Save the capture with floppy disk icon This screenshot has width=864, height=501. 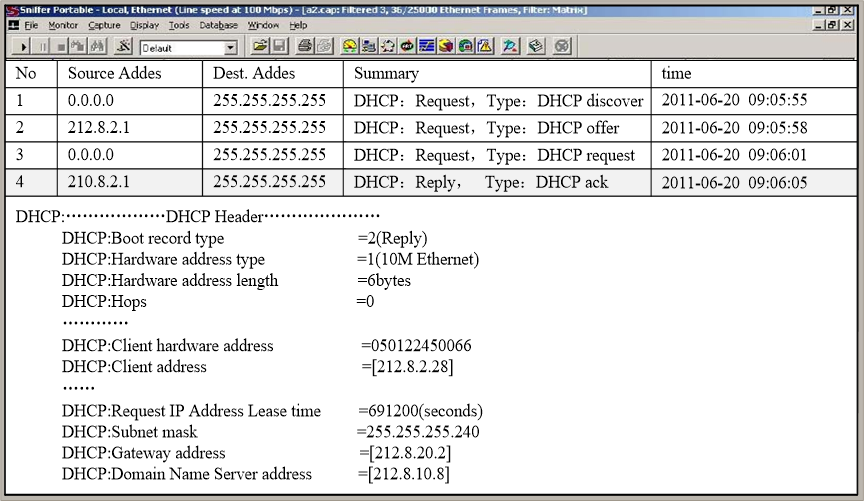pyautogui.click(x=279, y=46)
